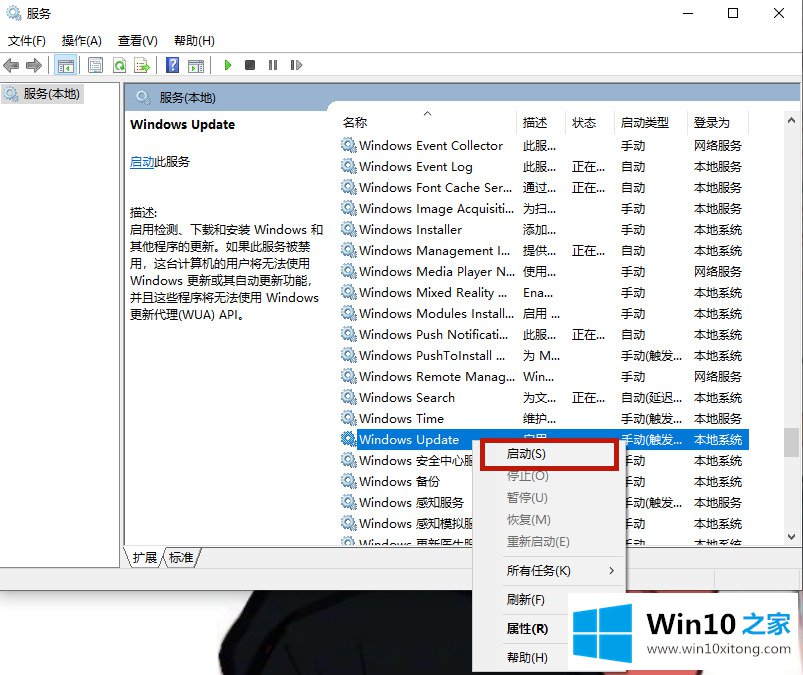Choose 刷新(F) from the context menu
This screenshot has height=675, width=803.
coord(525,599)
